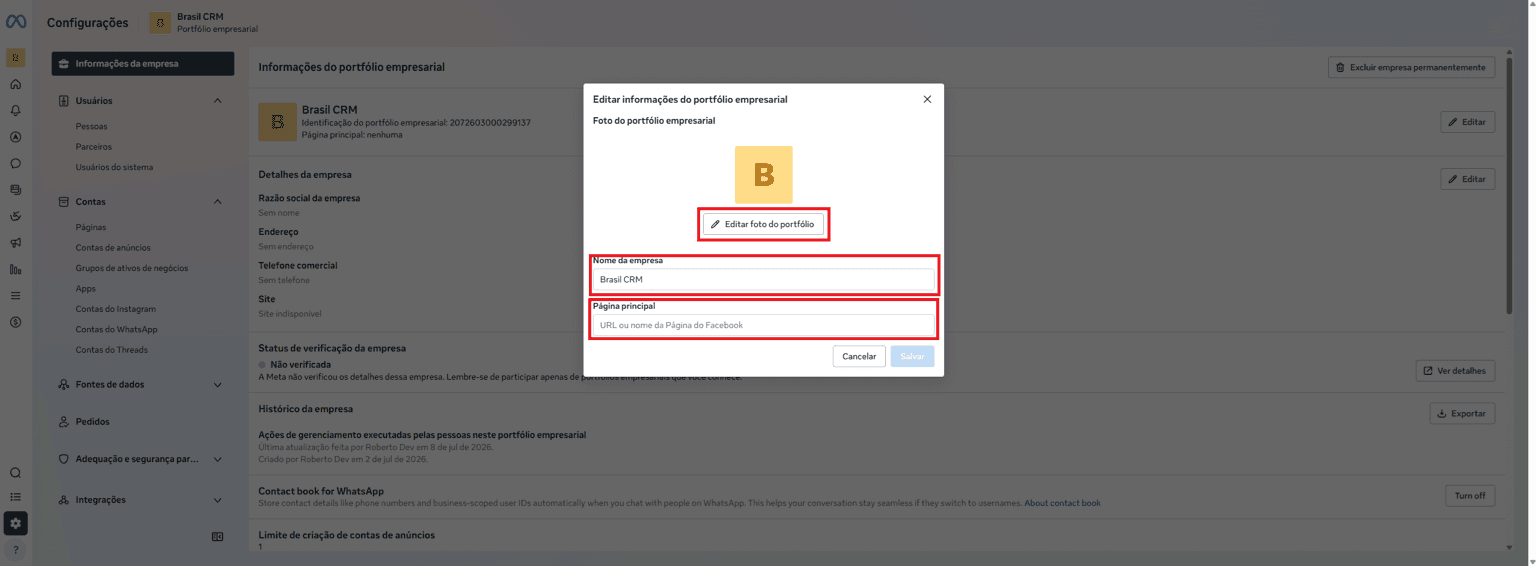The image size is (1536, 566).
Task: Click Editar foto do portfólio button
Action: [764, 224]
